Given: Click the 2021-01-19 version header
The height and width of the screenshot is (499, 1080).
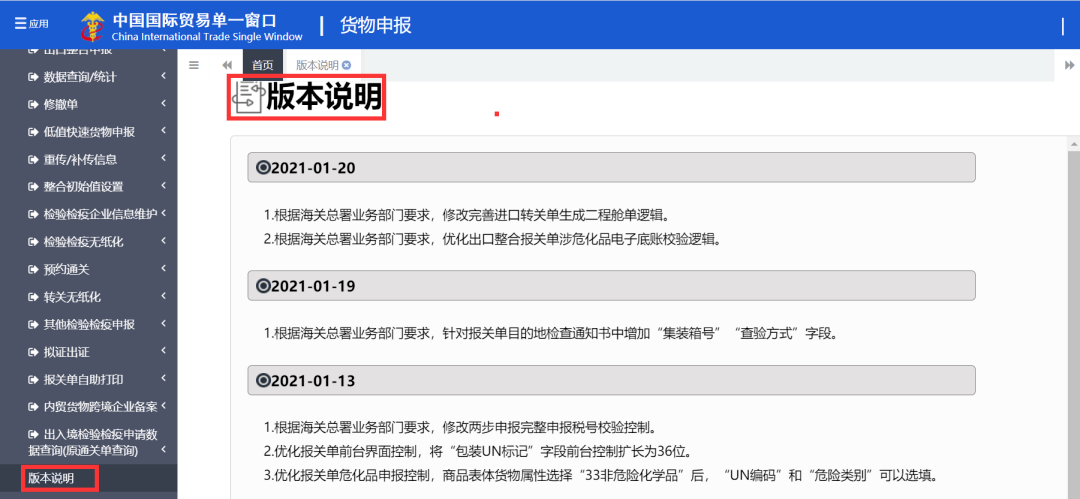Looking at the screenshot, I should [x=611, y=285].
